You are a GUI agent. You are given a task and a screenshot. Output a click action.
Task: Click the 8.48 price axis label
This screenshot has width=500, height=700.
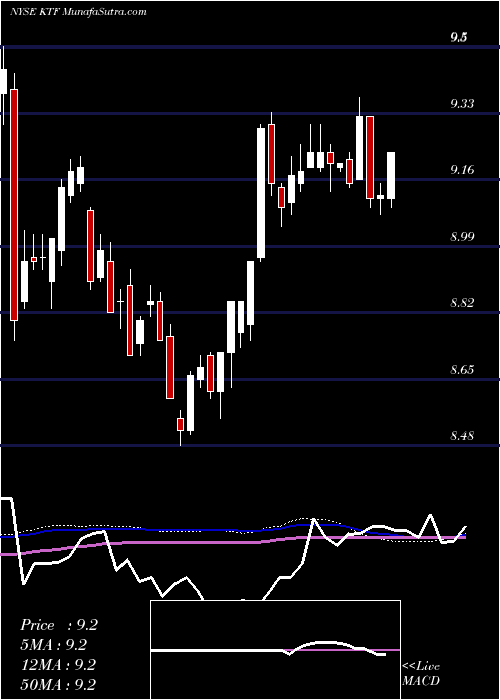click(x=462, y=435)
